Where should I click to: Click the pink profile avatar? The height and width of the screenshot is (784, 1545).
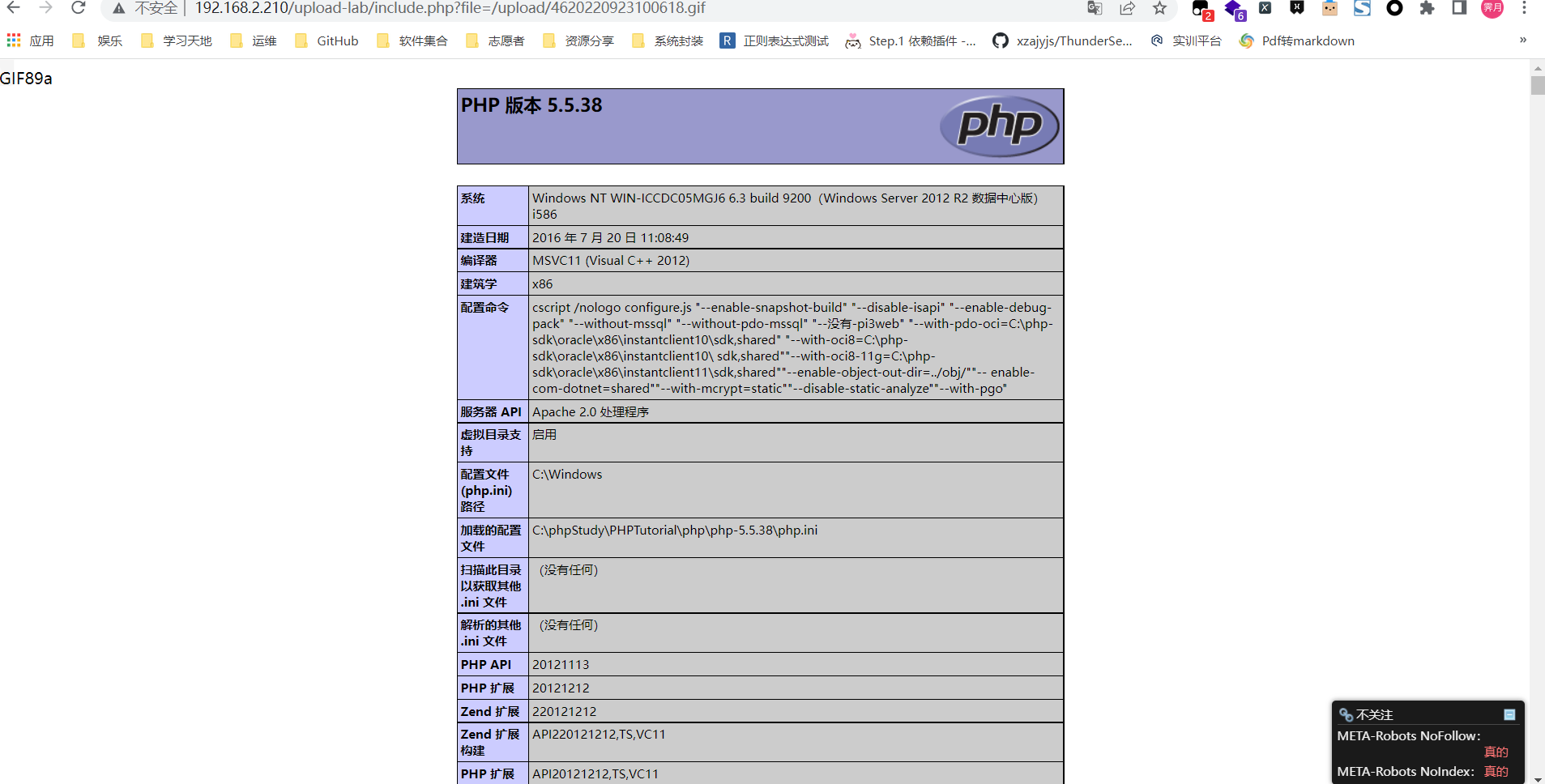tap(1492, 8)
